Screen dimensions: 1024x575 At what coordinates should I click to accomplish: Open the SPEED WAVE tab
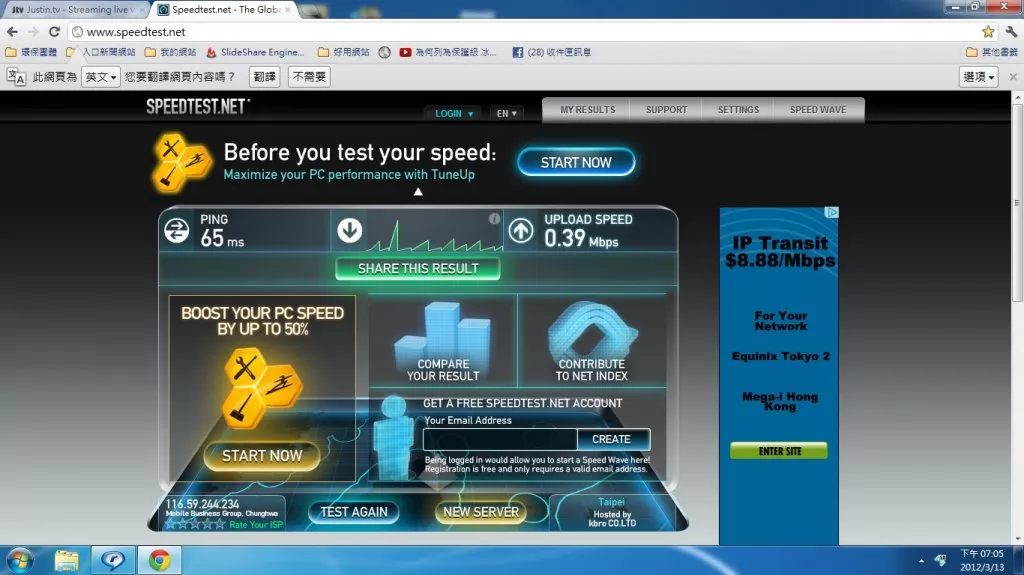pos(818,110)
